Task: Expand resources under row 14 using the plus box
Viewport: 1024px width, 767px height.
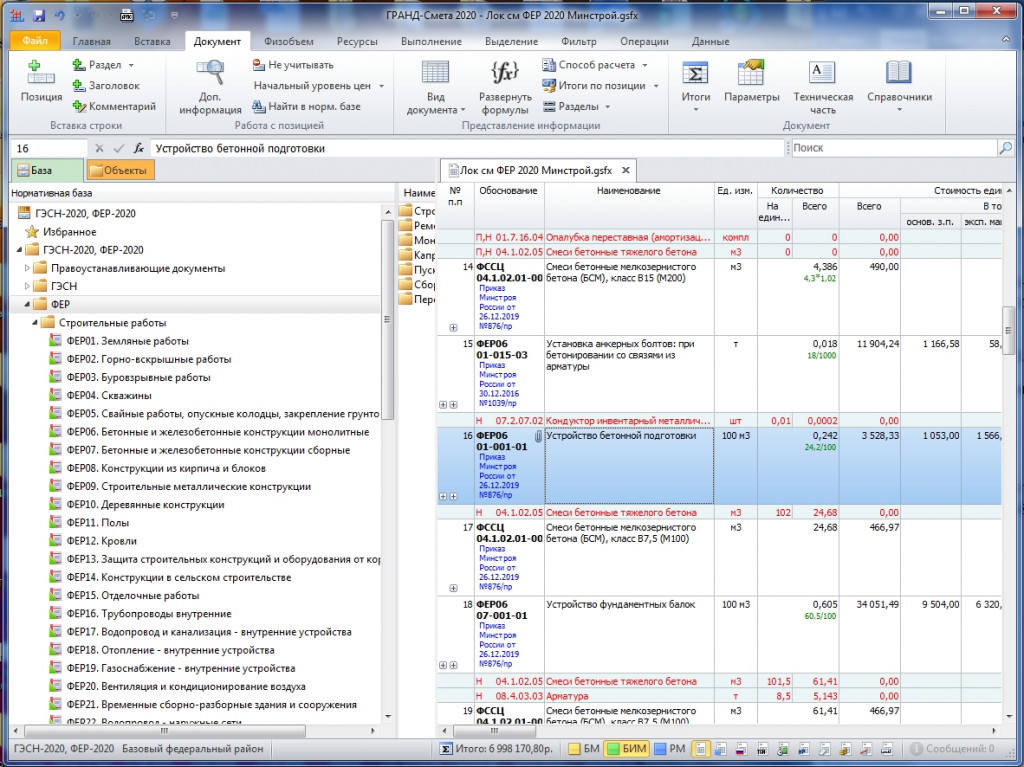Action: pos(453,327)
